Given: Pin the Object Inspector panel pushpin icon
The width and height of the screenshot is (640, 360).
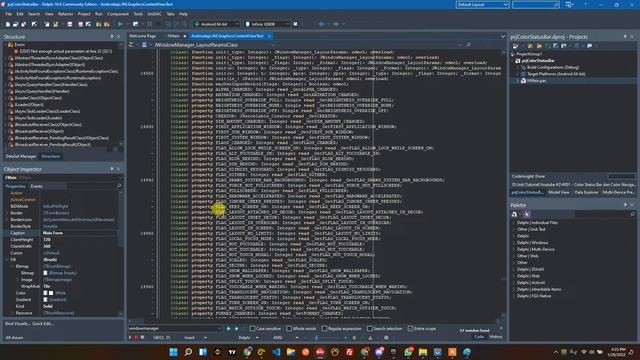Looking at the screenshot, I should click(x=112, y=169).
